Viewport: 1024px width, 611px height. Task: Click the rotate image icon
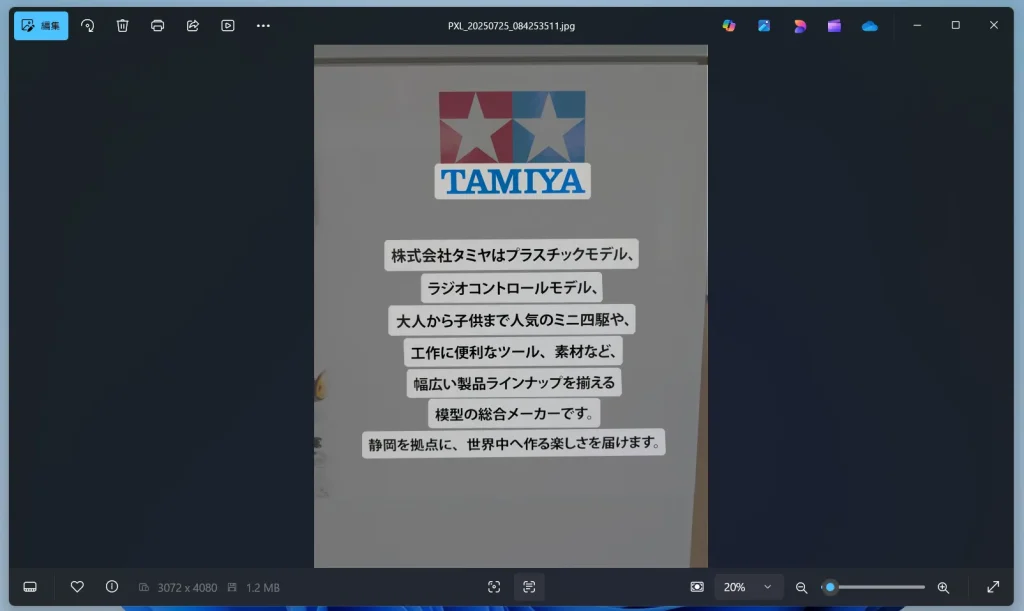(88, 25)
